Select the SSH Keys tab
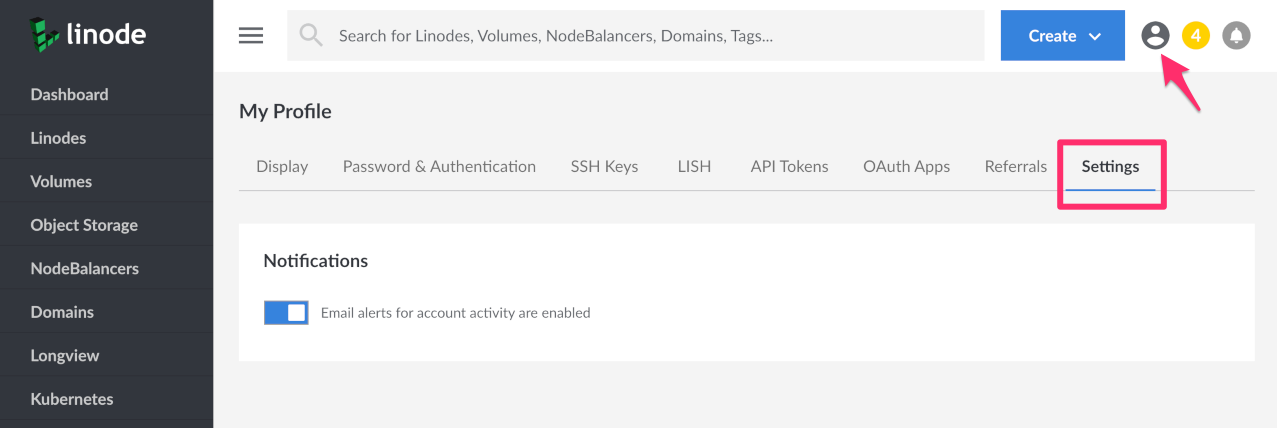The image size is (1277, 428). (604, 167)
